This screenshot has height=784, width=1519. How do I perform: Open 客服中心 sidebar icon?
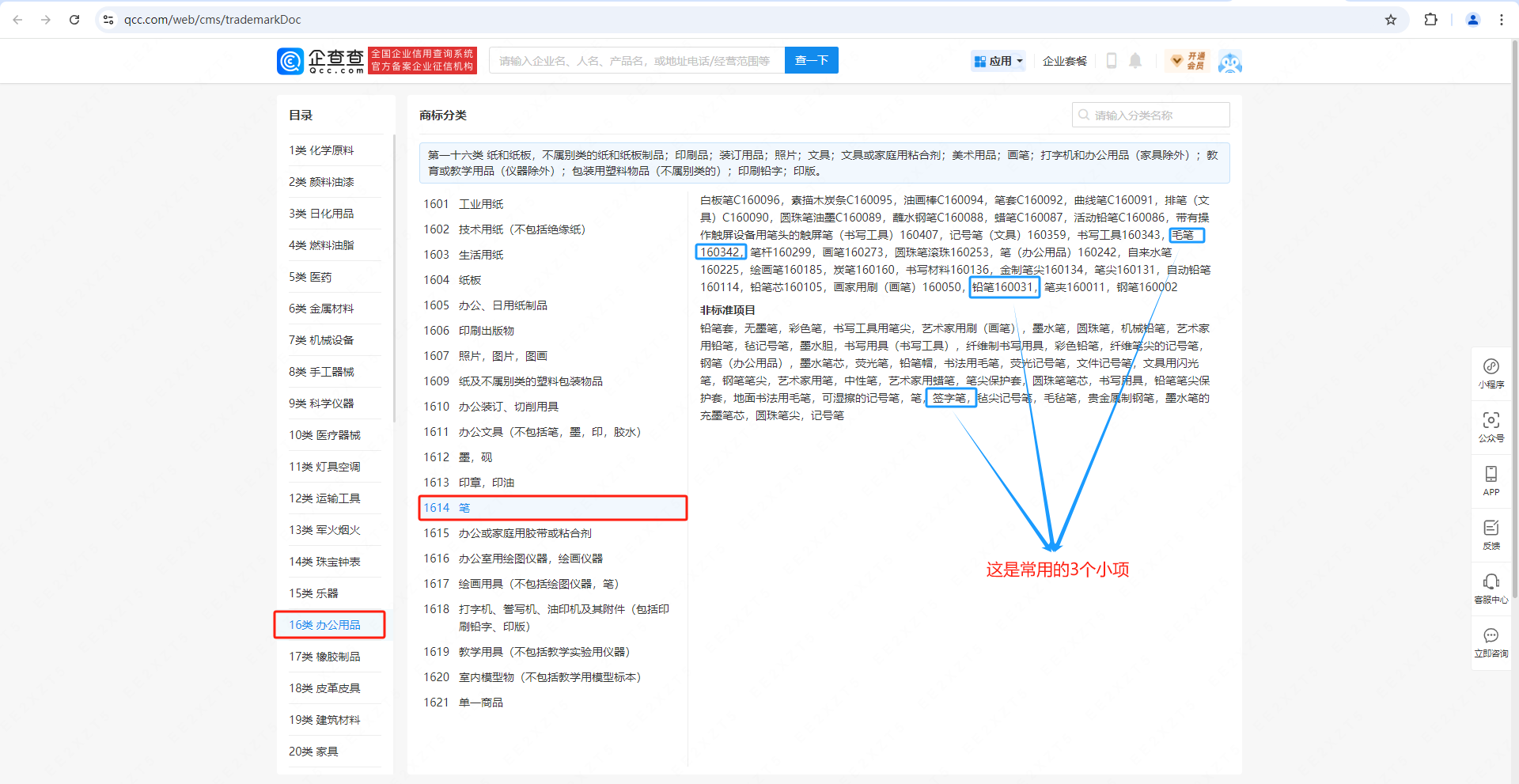(x=1491, y=589)
